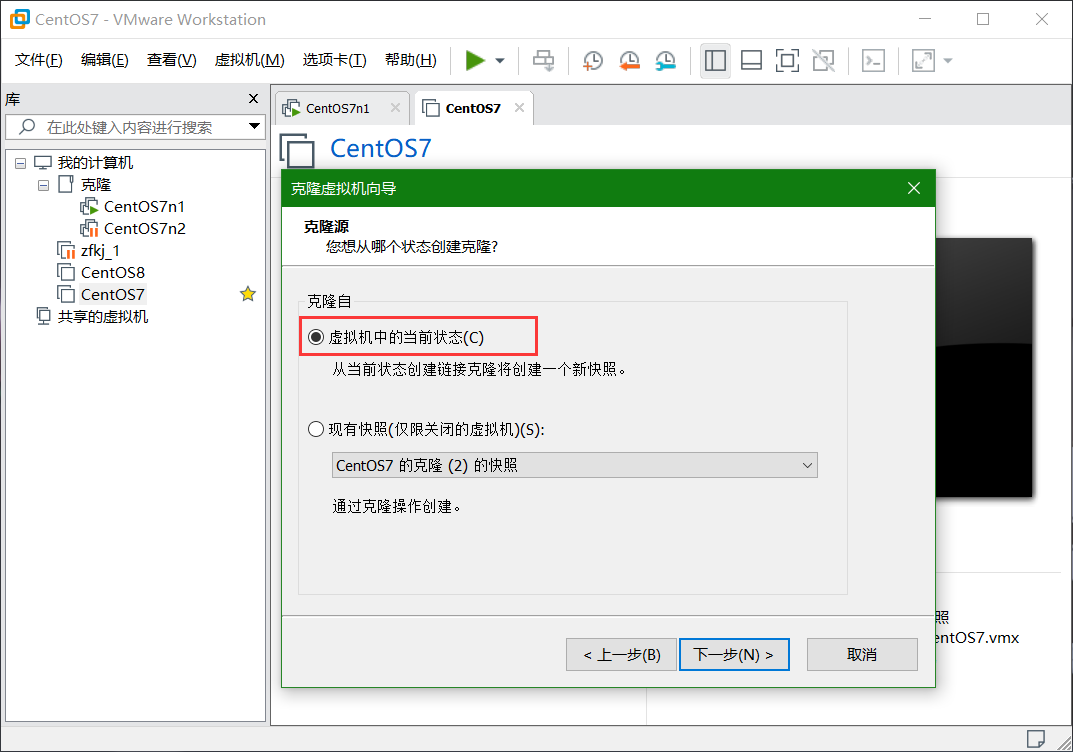Revert to snapshot toolbar icon
Image resolution: width=1073 pixels, height=752 pixels.
(629, 60)
